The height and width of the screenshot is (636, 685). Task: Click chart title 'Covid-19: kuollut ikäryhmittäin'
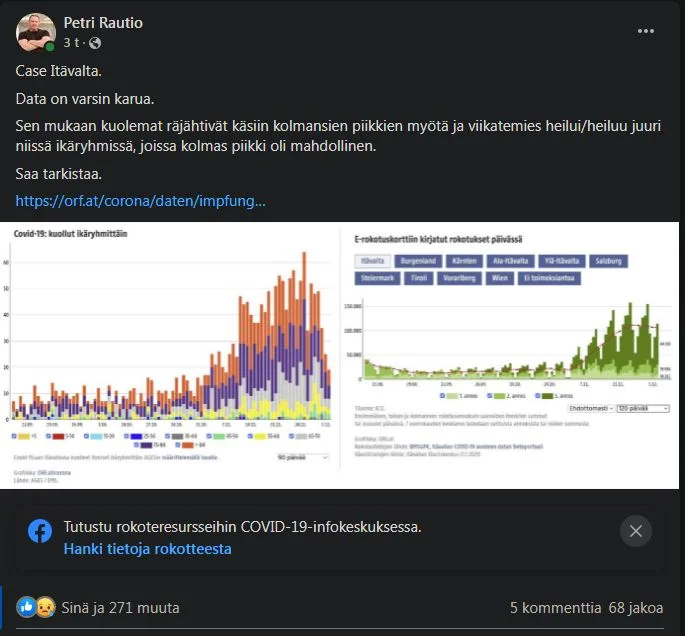(x=70, y=234)
